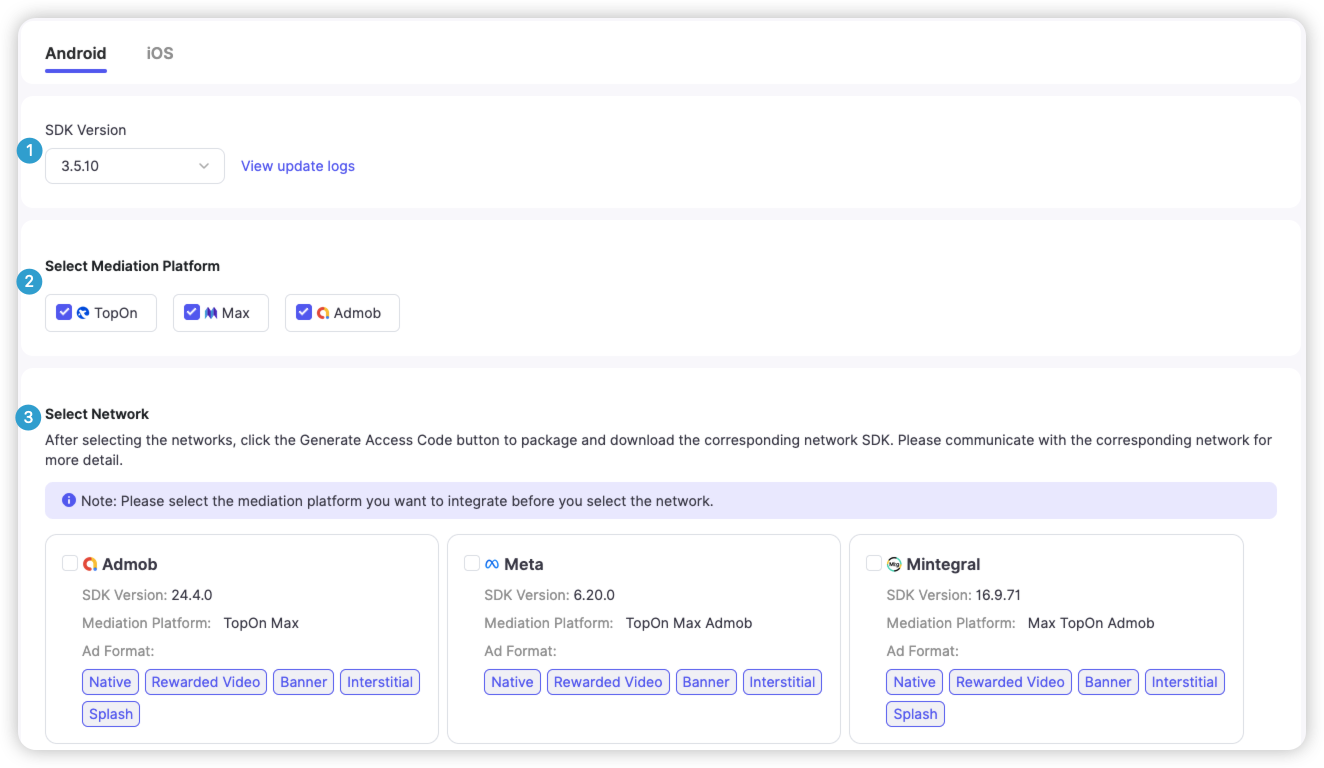
Task: Open the View update logs link
Action: (x=298, y=166)
